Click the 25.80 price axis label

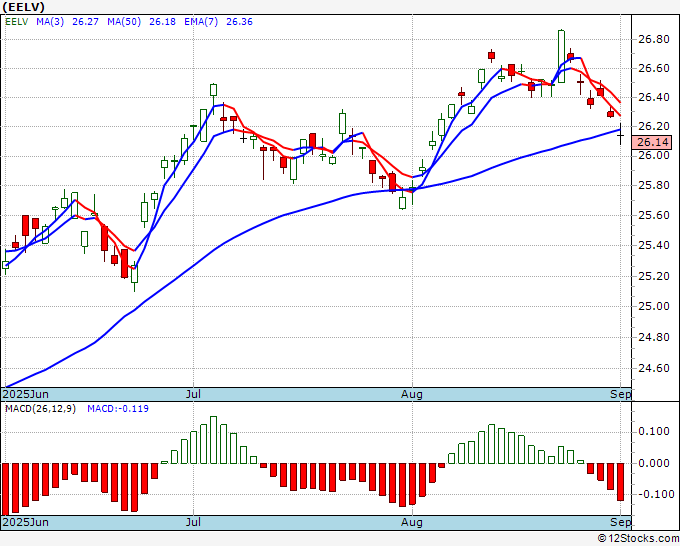coord(654,186)
